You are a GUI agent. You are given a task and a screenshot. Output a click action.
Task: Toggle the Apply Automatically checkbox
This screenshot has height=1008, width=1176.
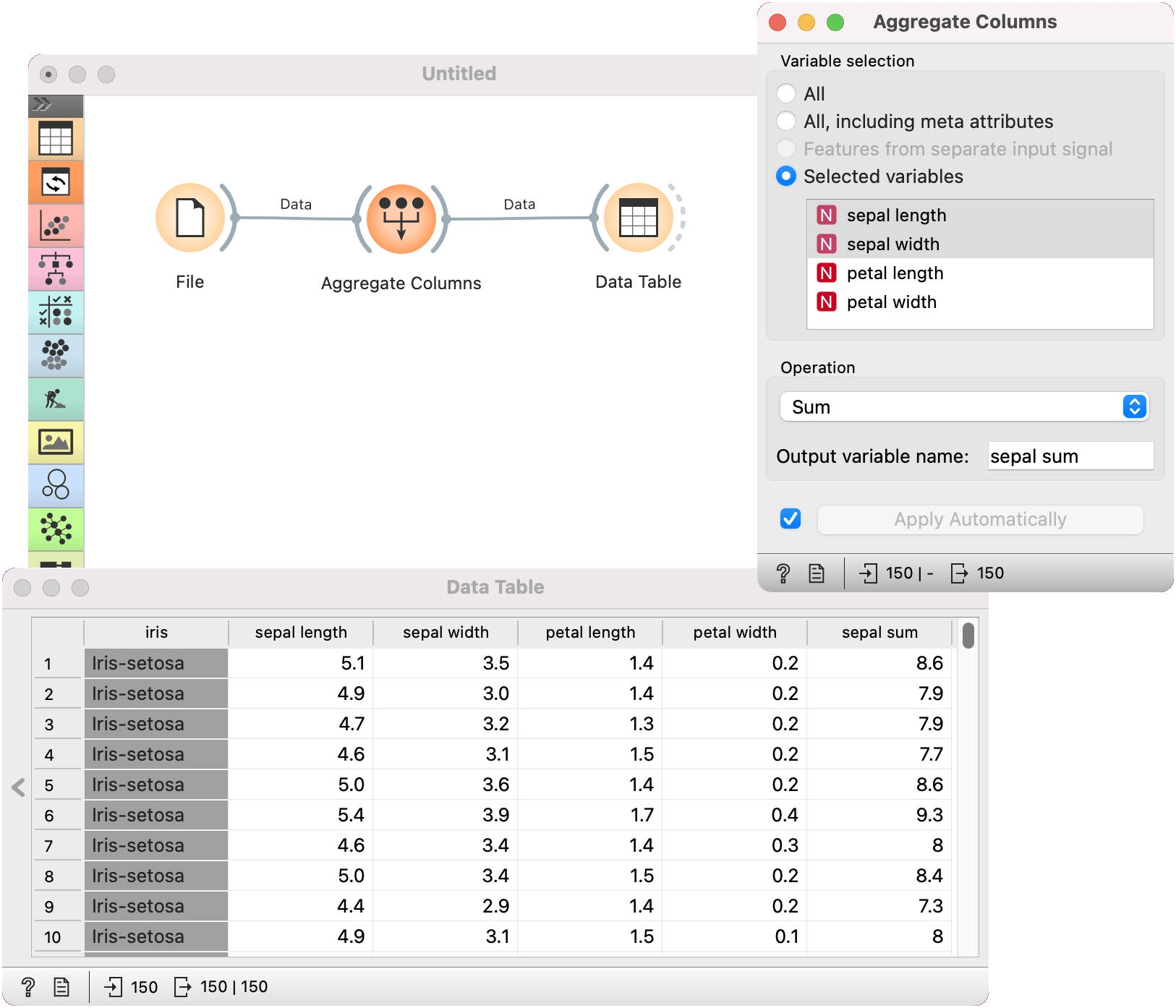coord(791,519)
